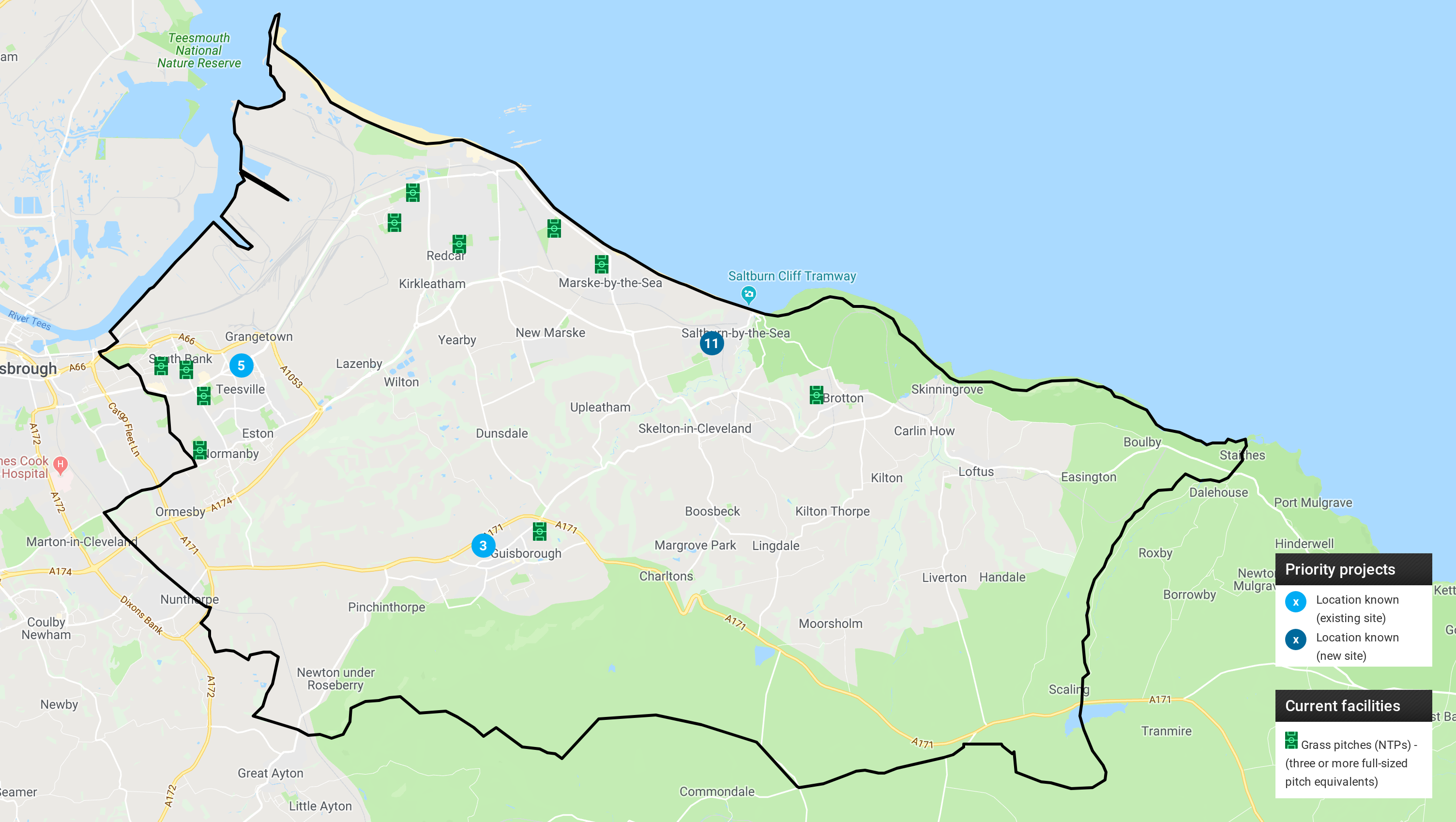The width and height of the screenshot is (1456, 822).
Task: Click the Kirkleatham place label
Action: [432, 284]
